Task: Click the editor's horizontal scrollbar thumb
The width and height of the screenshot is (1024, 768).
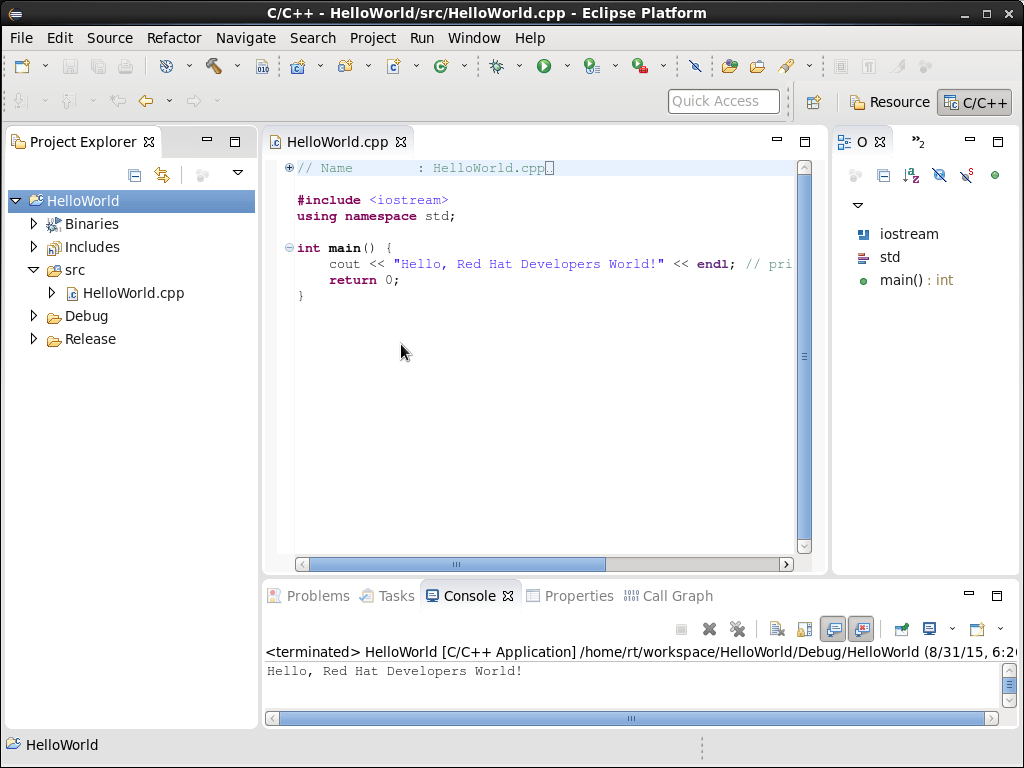Action: pos(456,564)
